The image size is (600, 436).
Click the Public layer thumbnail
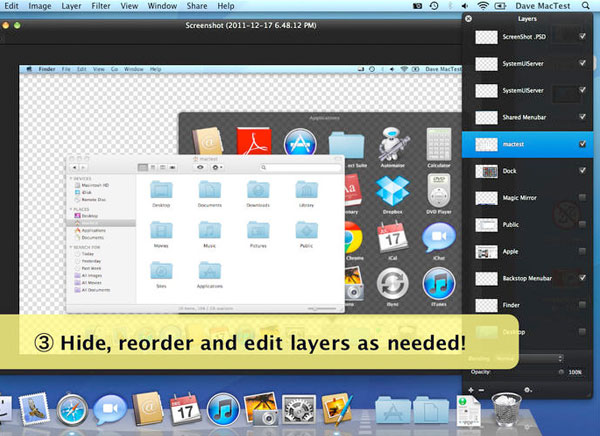pos(486,225)
